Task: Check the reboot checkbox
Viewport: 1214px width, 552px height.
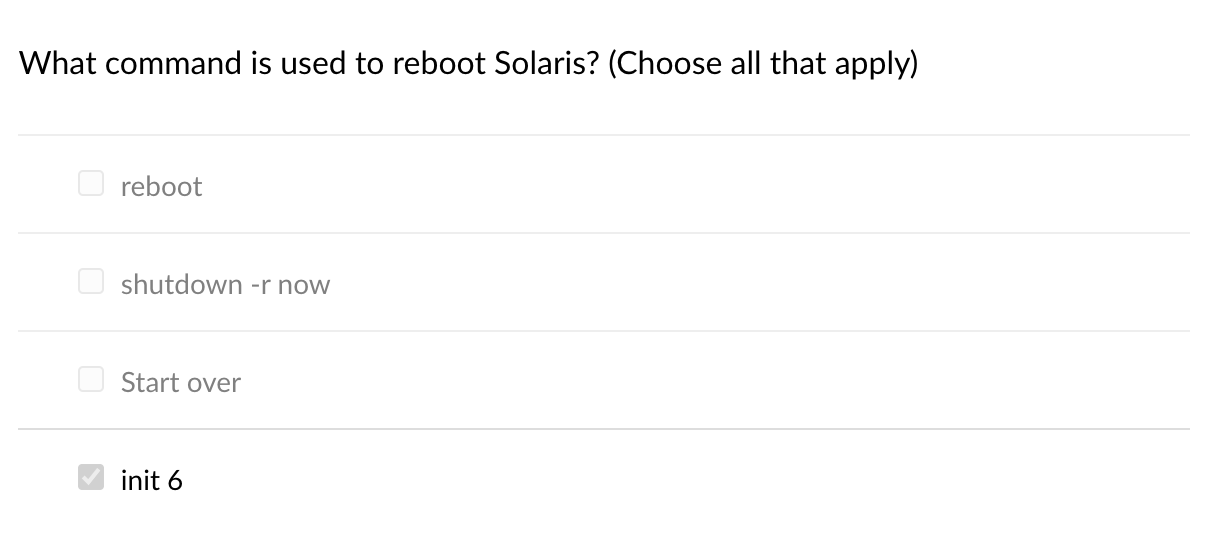Action: tap(91, 184)
